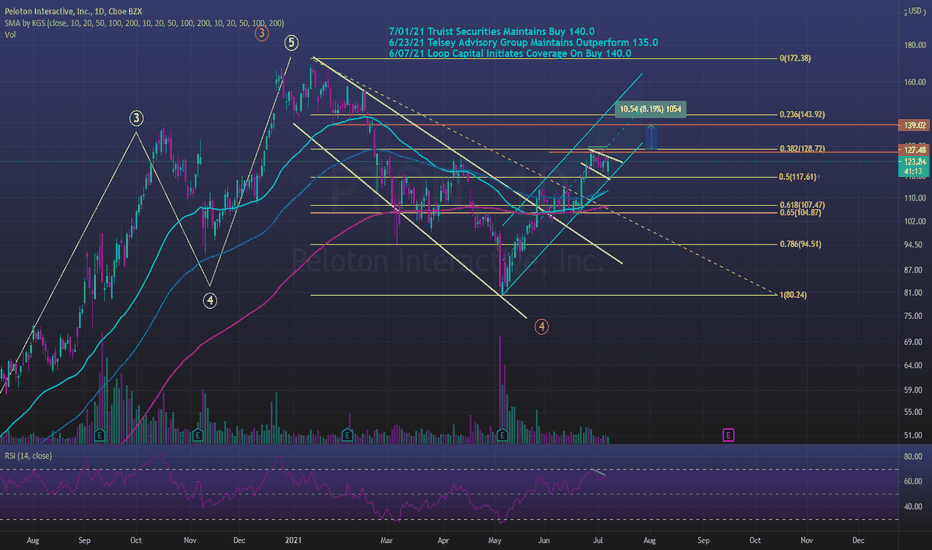The height and width of the screenshot is (550, 932).
Task: Open the USD currency dropdown on price axis
Action: coord(915,11)
